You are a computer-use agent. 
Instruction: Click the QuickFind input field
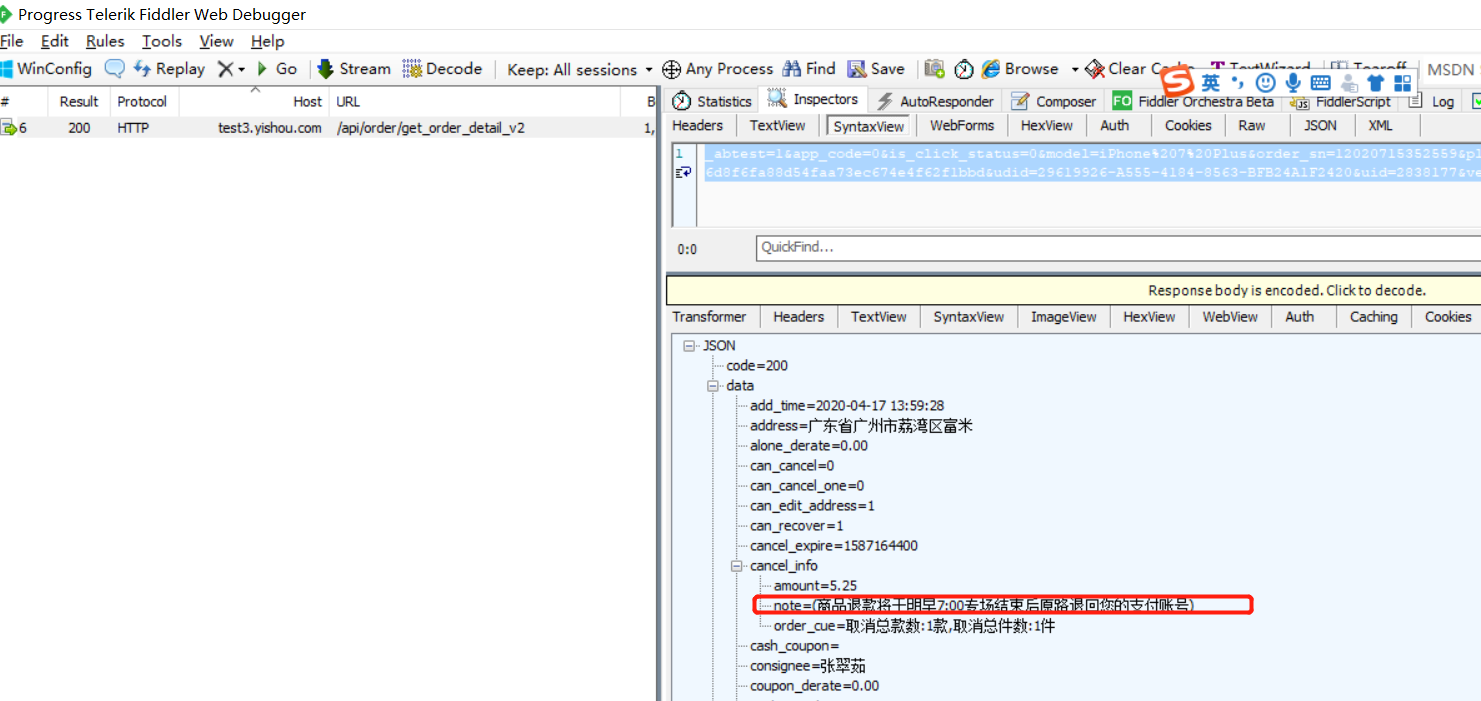coord(1118,248)
